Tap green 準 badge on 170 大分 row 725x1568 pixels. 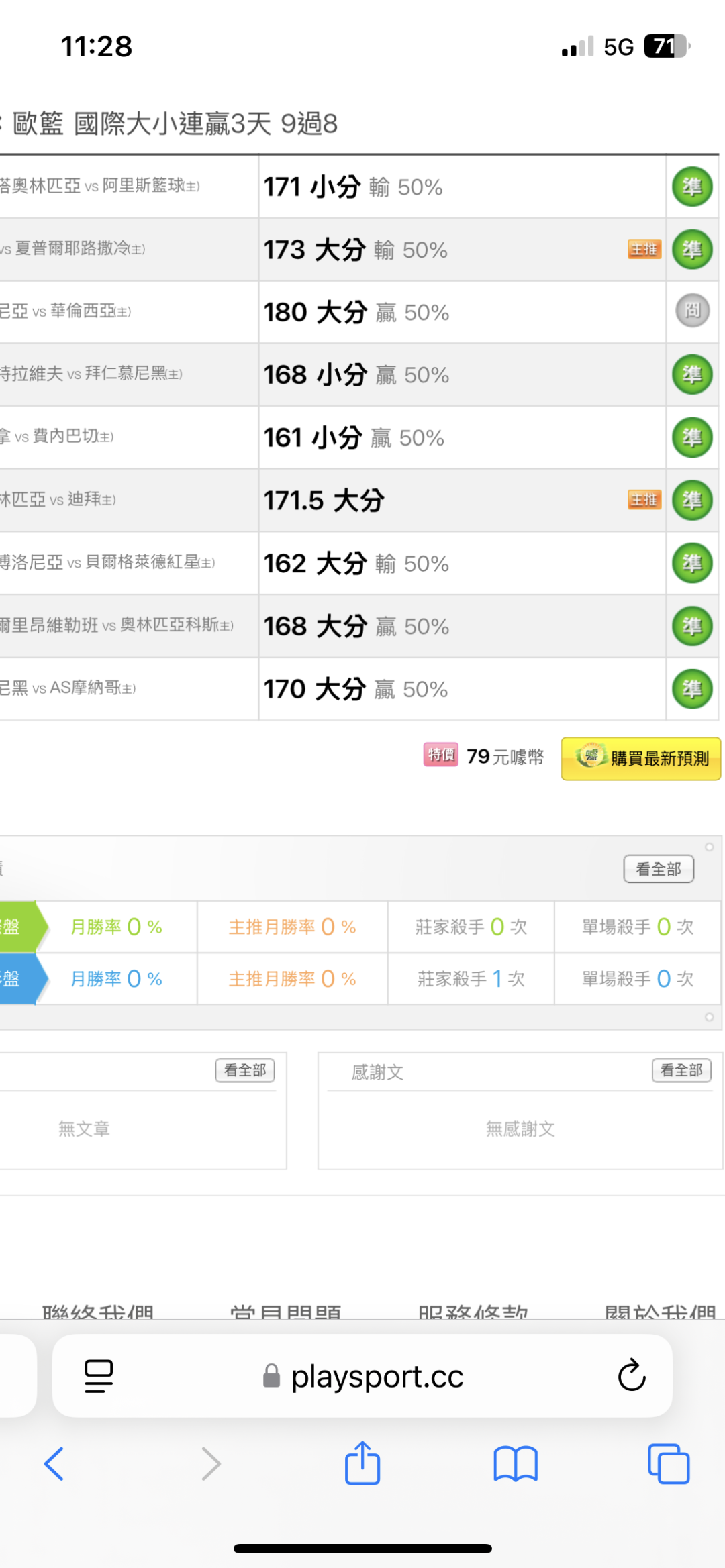[692, 689]
